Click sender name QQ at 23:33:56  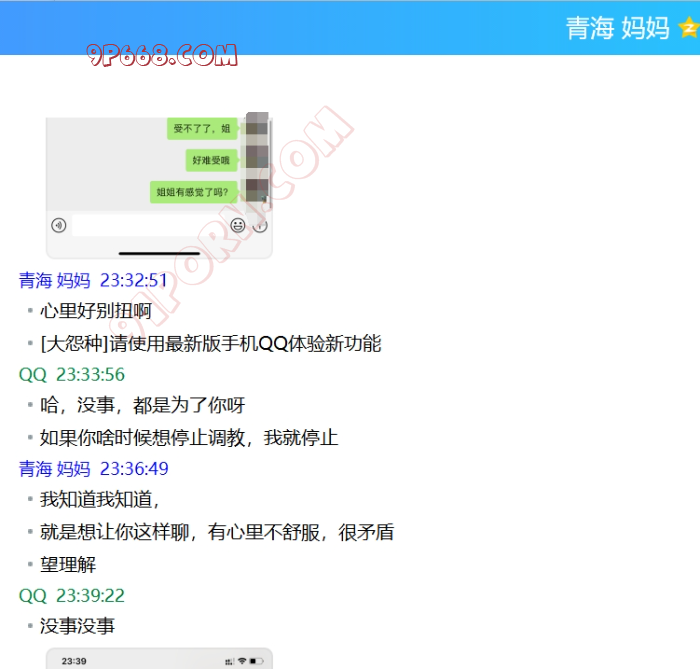click(33, 375)
